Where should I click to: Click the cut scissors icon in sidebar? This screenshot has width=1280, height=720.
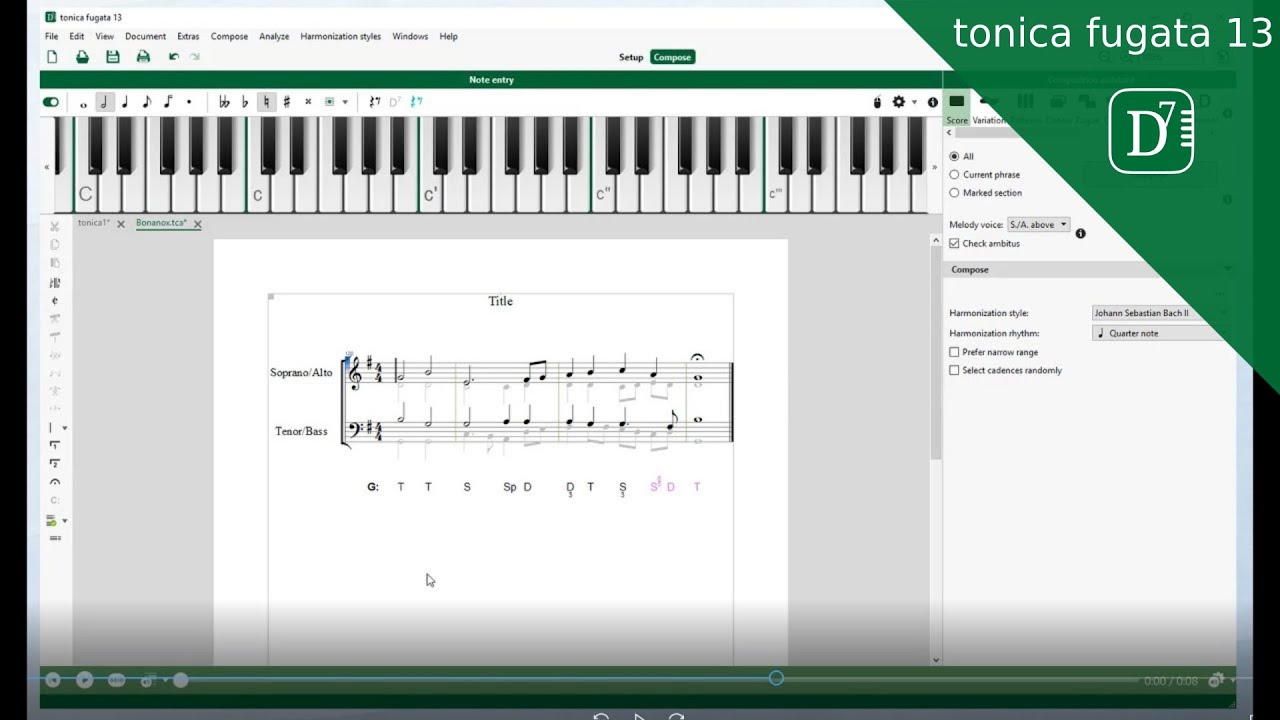pyautogui.click(x=55, y=226)
